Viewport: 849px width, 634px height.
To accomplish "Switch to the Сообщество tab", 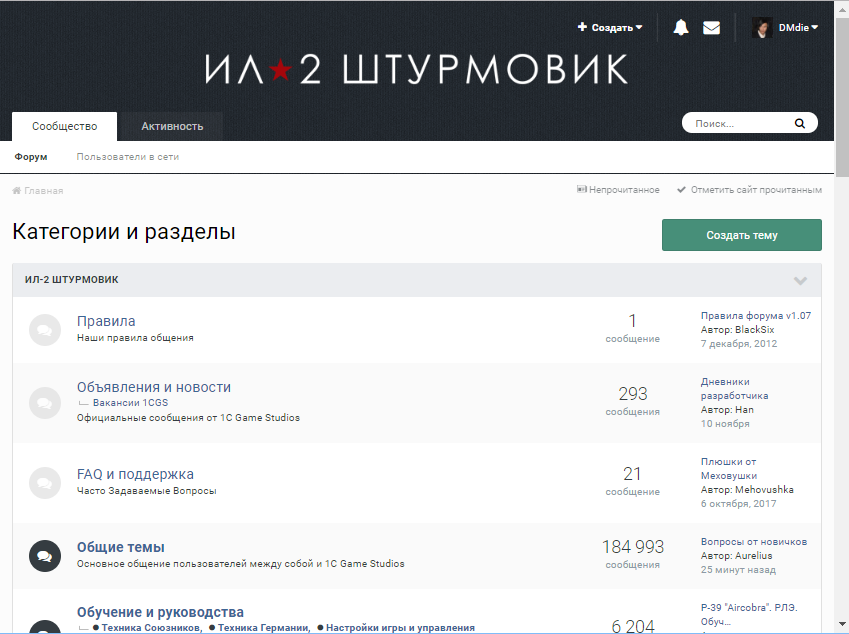I will click(x=64, y=126).
